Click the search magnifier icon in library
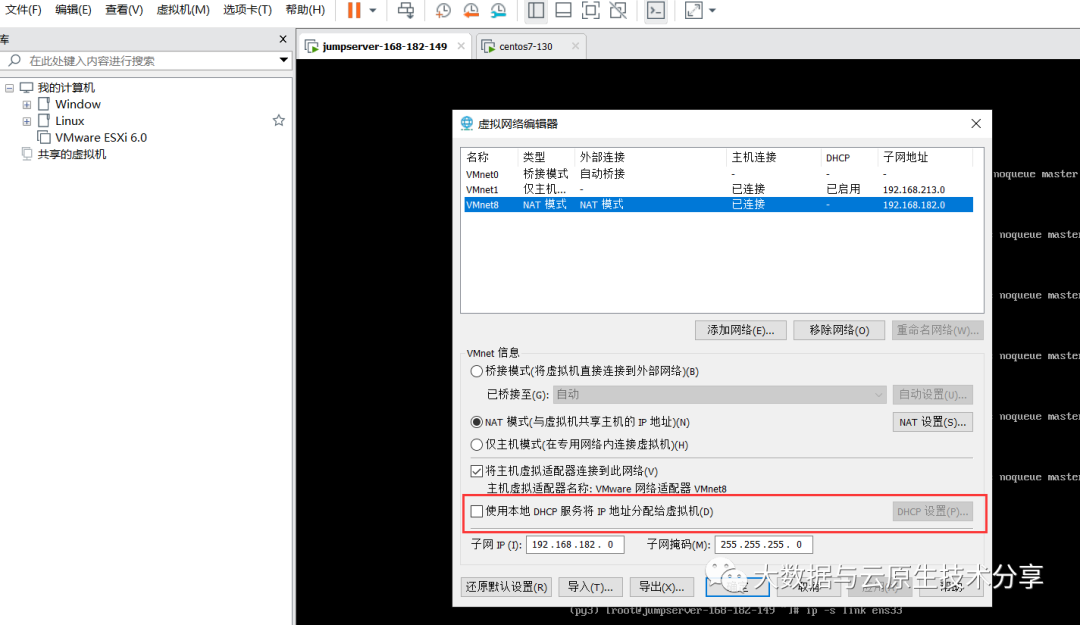The height and width of the screenshot is (625, 1080). click(14, 61)
